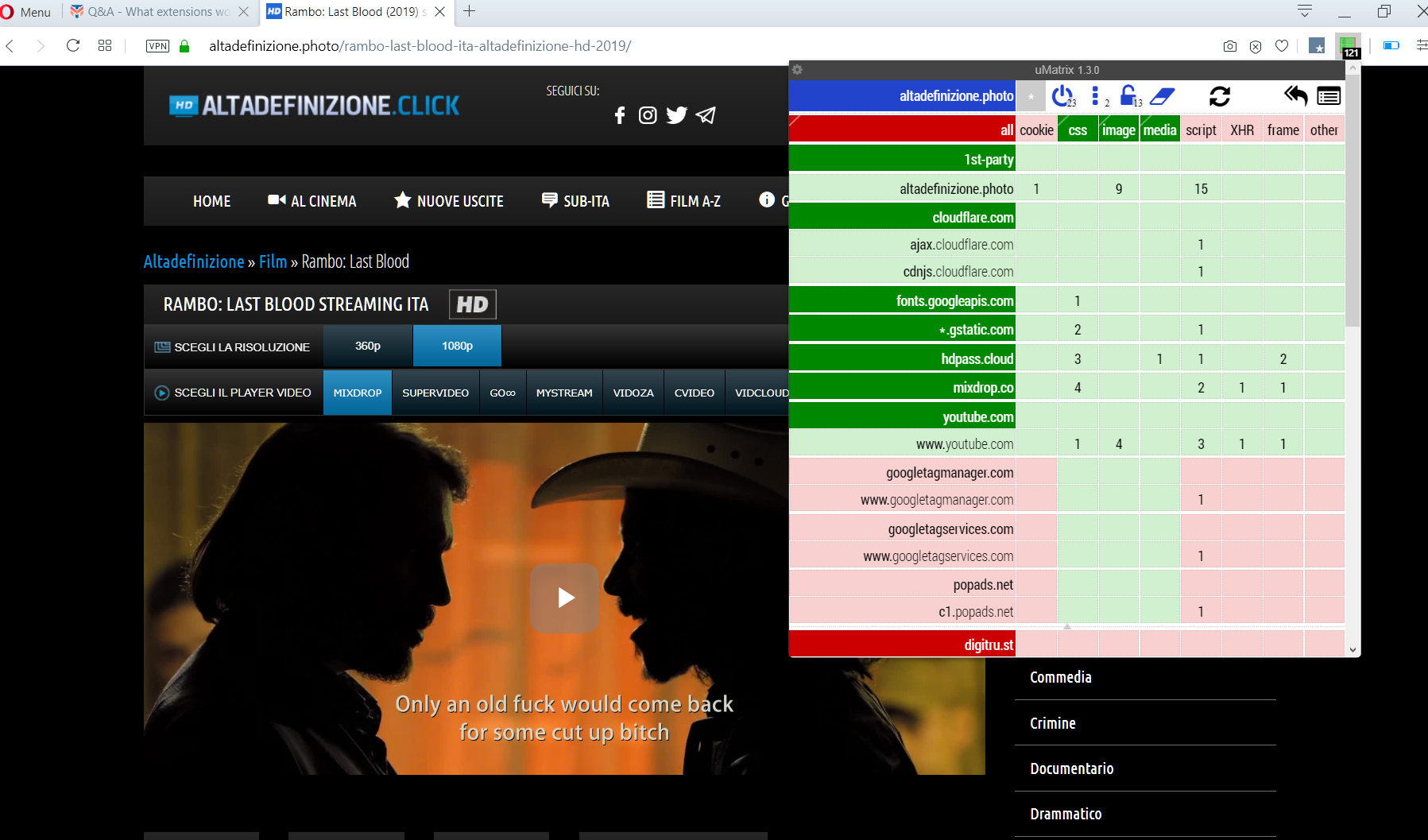Click the popads.net row label
The image size is (1428, 840).
click(x=902, y=584)
